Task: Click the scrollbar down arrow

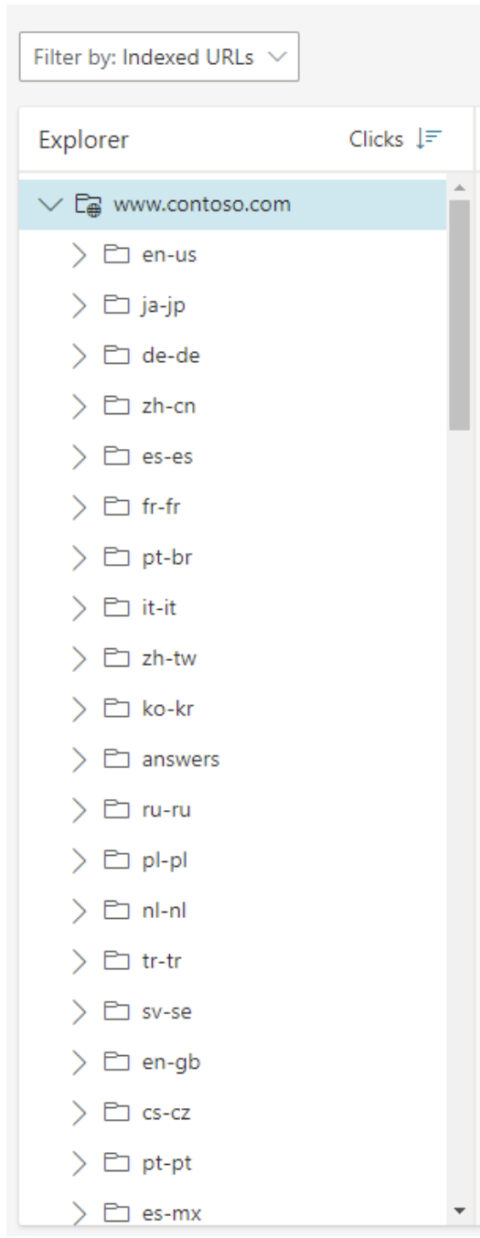Action: point(459,1211)
